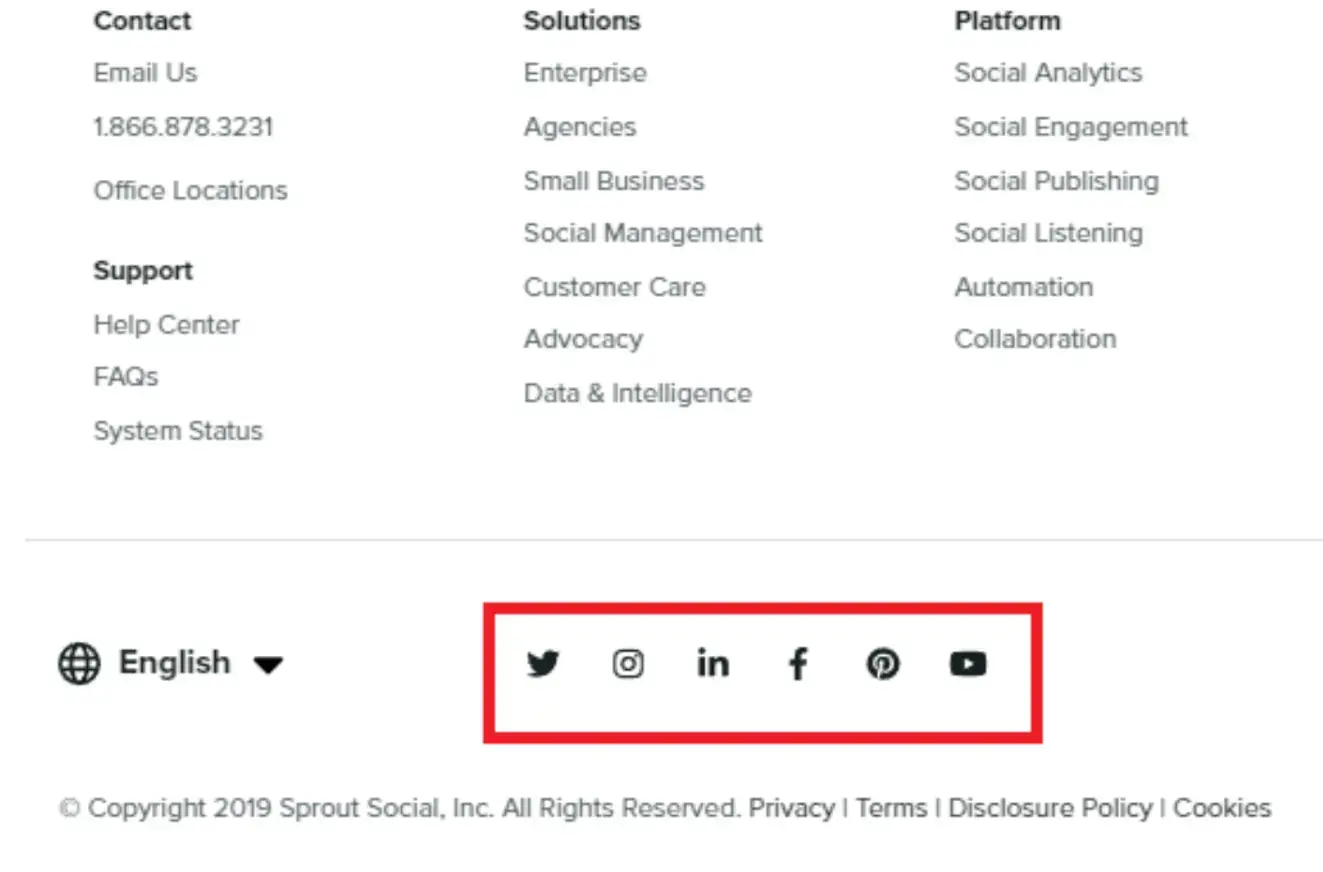Open the YouTube channel icon
This screenshot has height=872, width=1323.
(x=968, y=663)
